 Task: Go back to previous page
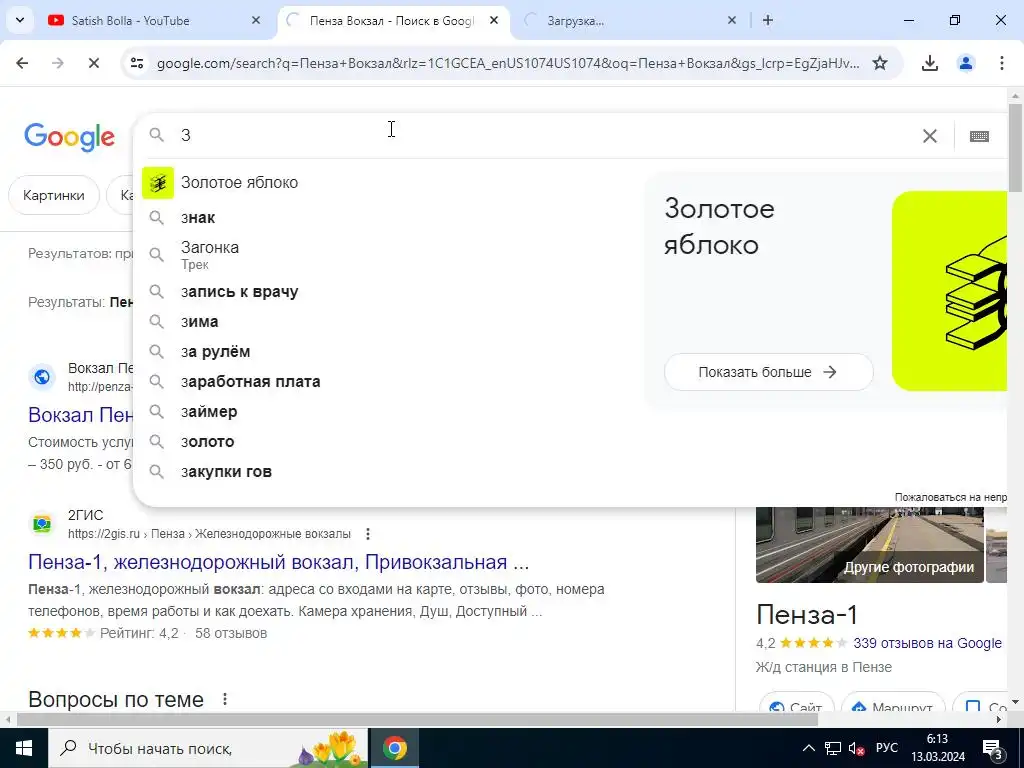point(22,63)
